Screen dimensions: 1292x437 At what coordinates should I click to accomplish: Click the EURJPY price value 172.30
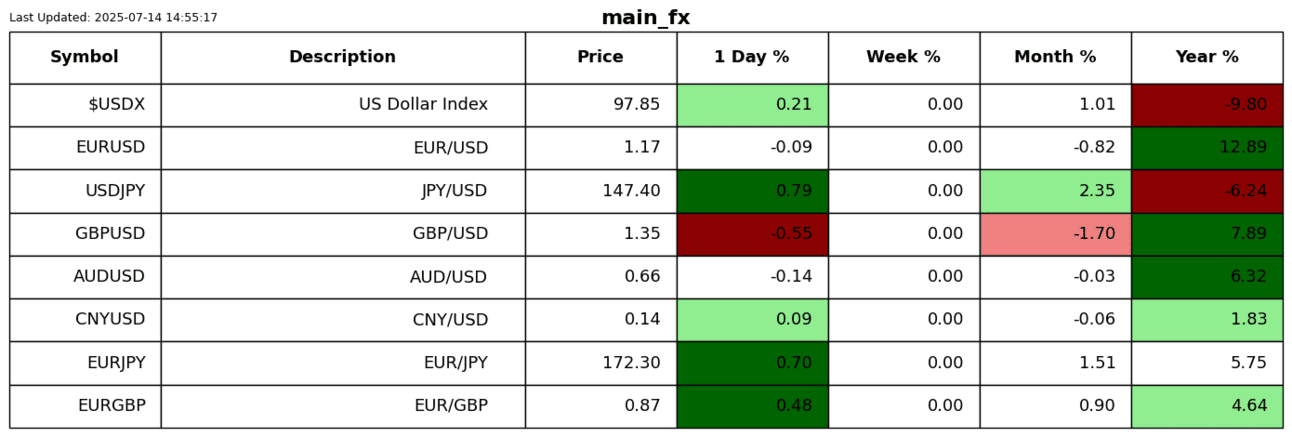[x=631, y=363]
